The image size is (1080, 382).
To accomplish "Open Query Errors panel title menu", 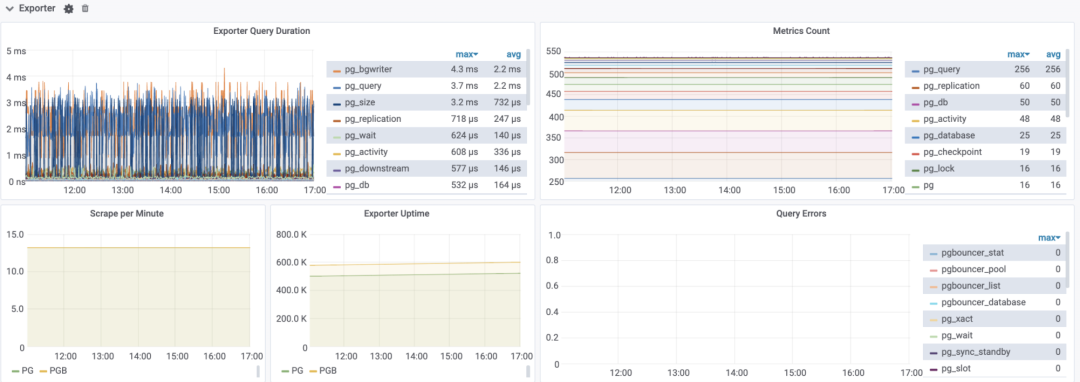I will (802, 213).
